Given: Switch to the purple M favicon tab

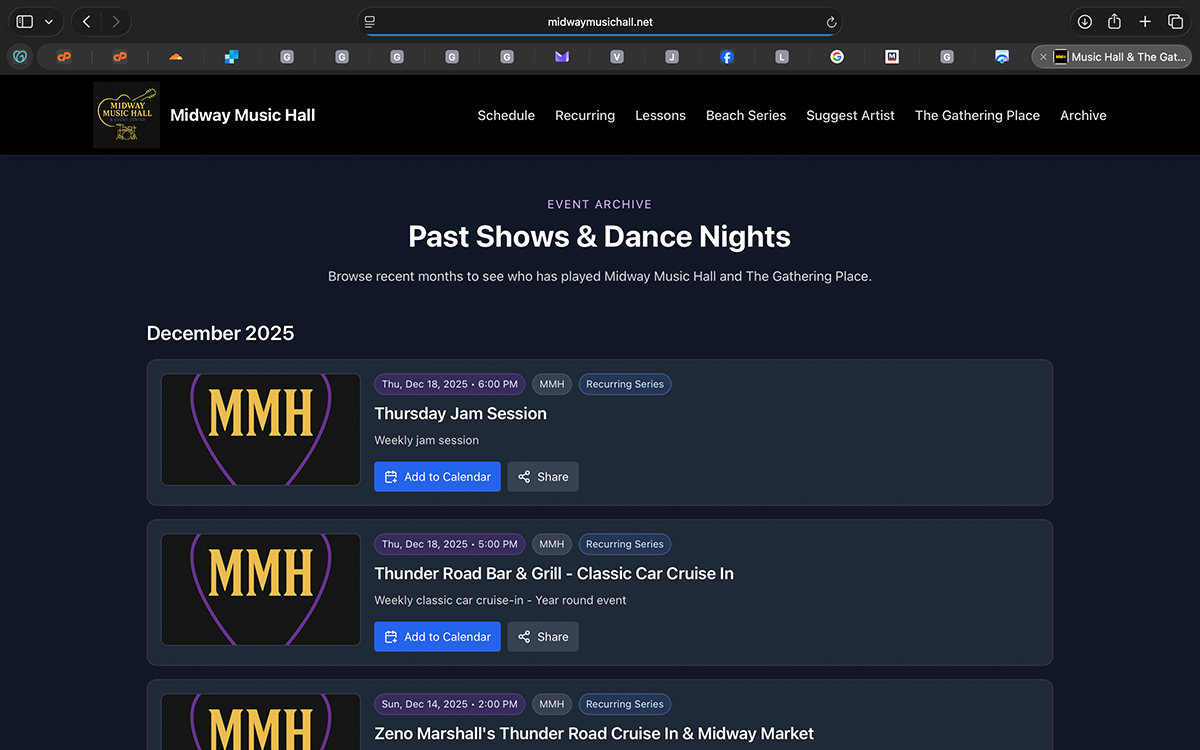Looking at the screenshot, I should point(562,57).
